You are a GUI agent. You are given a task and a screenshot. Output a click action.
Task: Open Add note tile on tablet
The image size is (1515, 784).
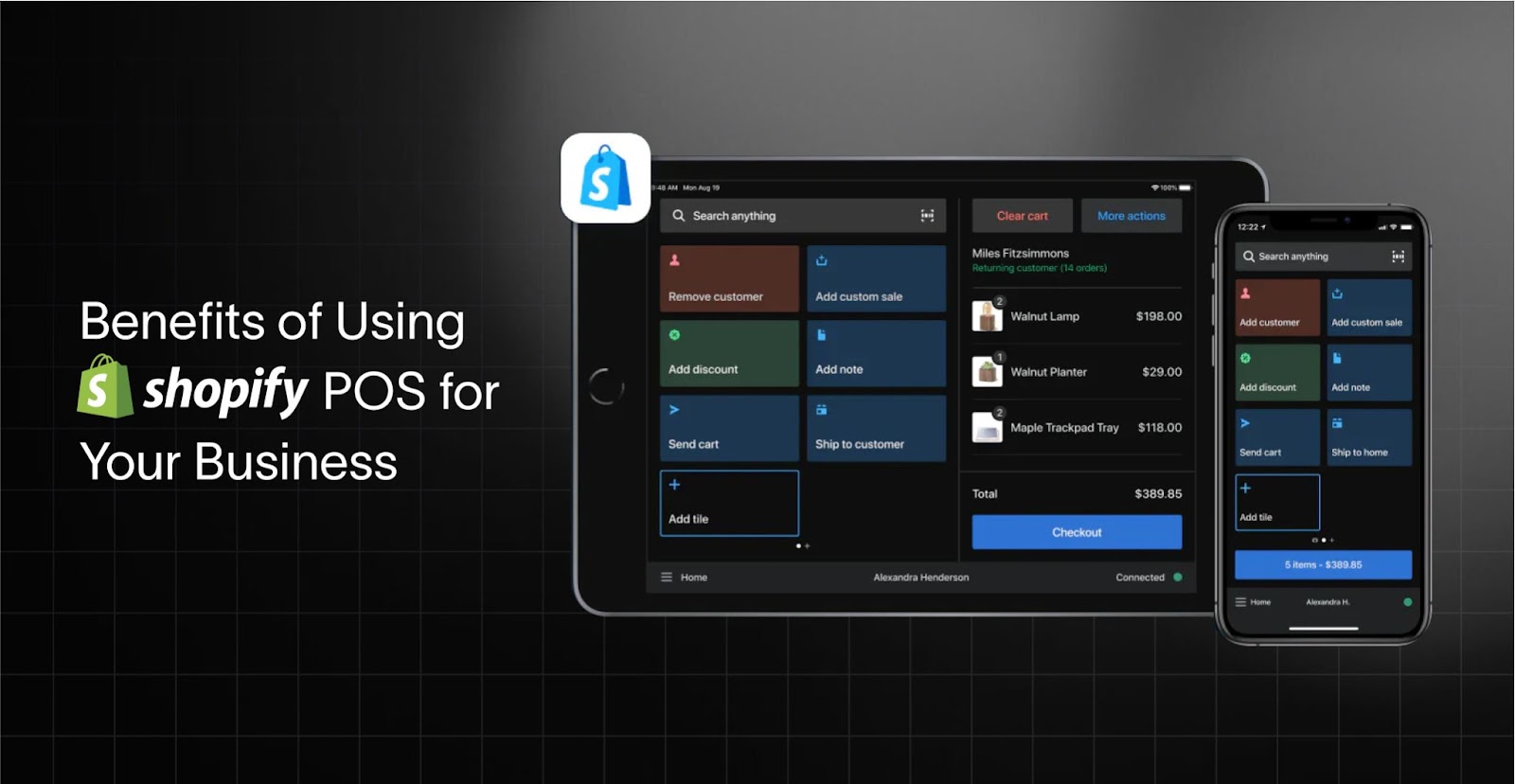[876, 353]
